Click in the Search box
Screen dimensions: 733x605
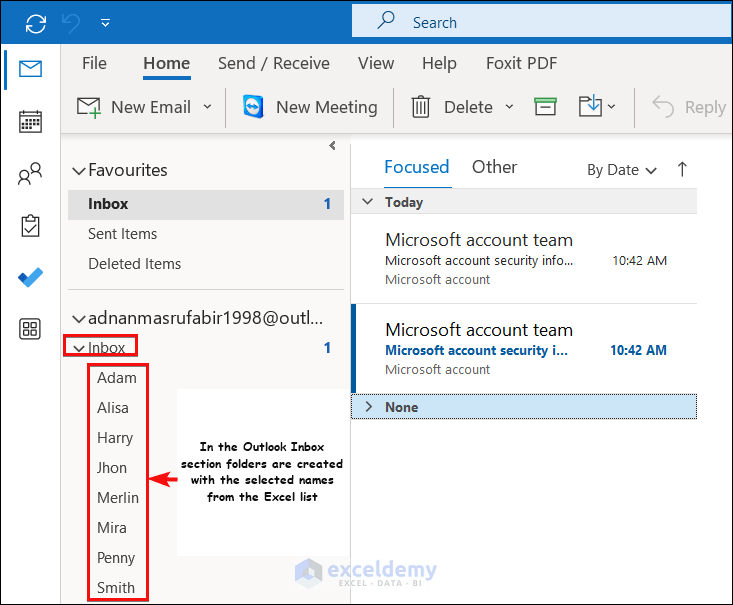(x=542, y=22)
